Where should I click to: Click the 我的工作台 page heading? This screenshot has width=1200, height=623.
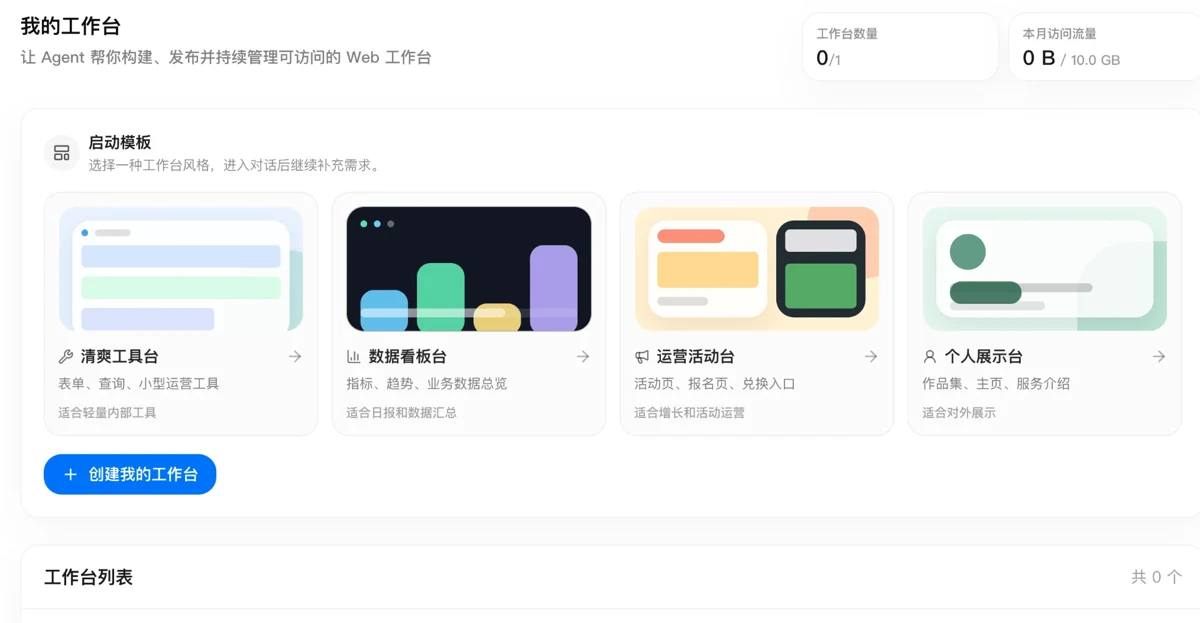tap(71, 26)
